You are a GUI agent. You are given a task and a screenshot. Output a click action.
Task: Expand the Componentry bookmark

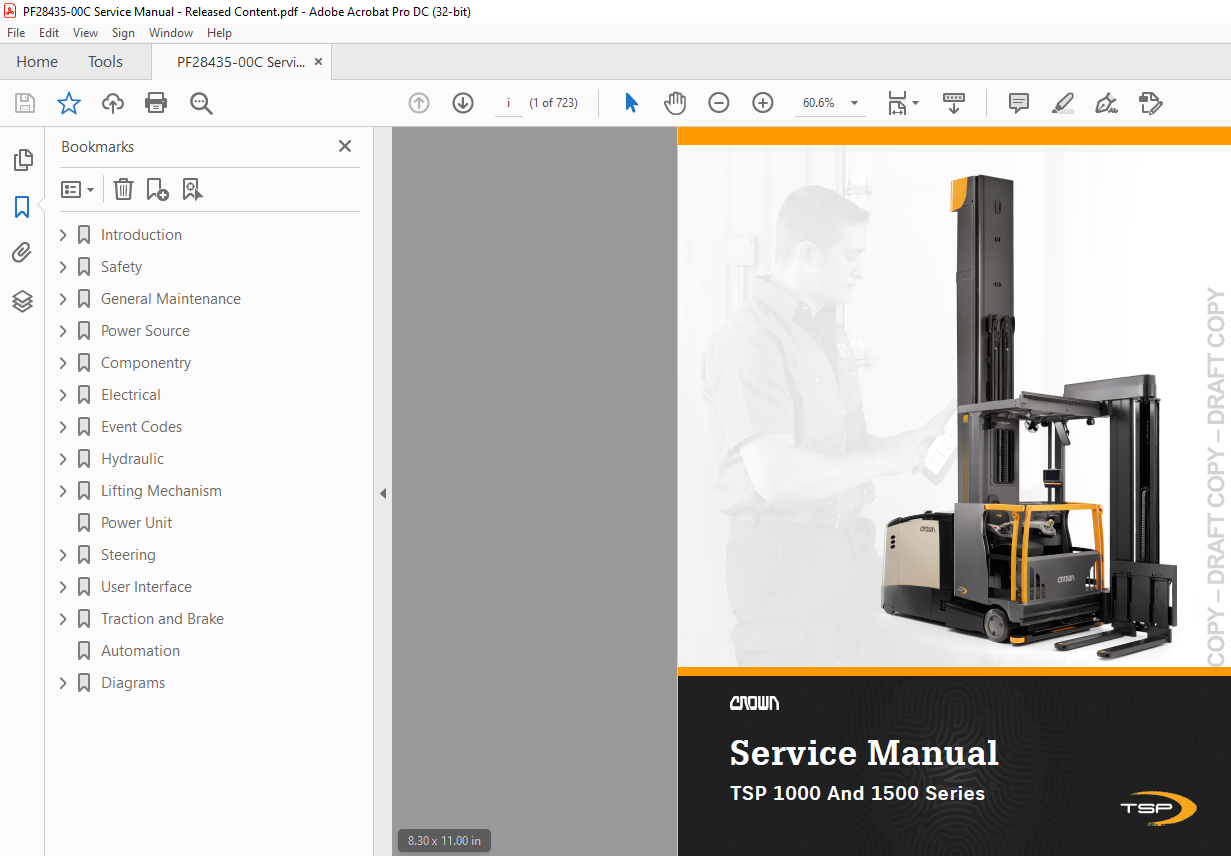point(63,363)
